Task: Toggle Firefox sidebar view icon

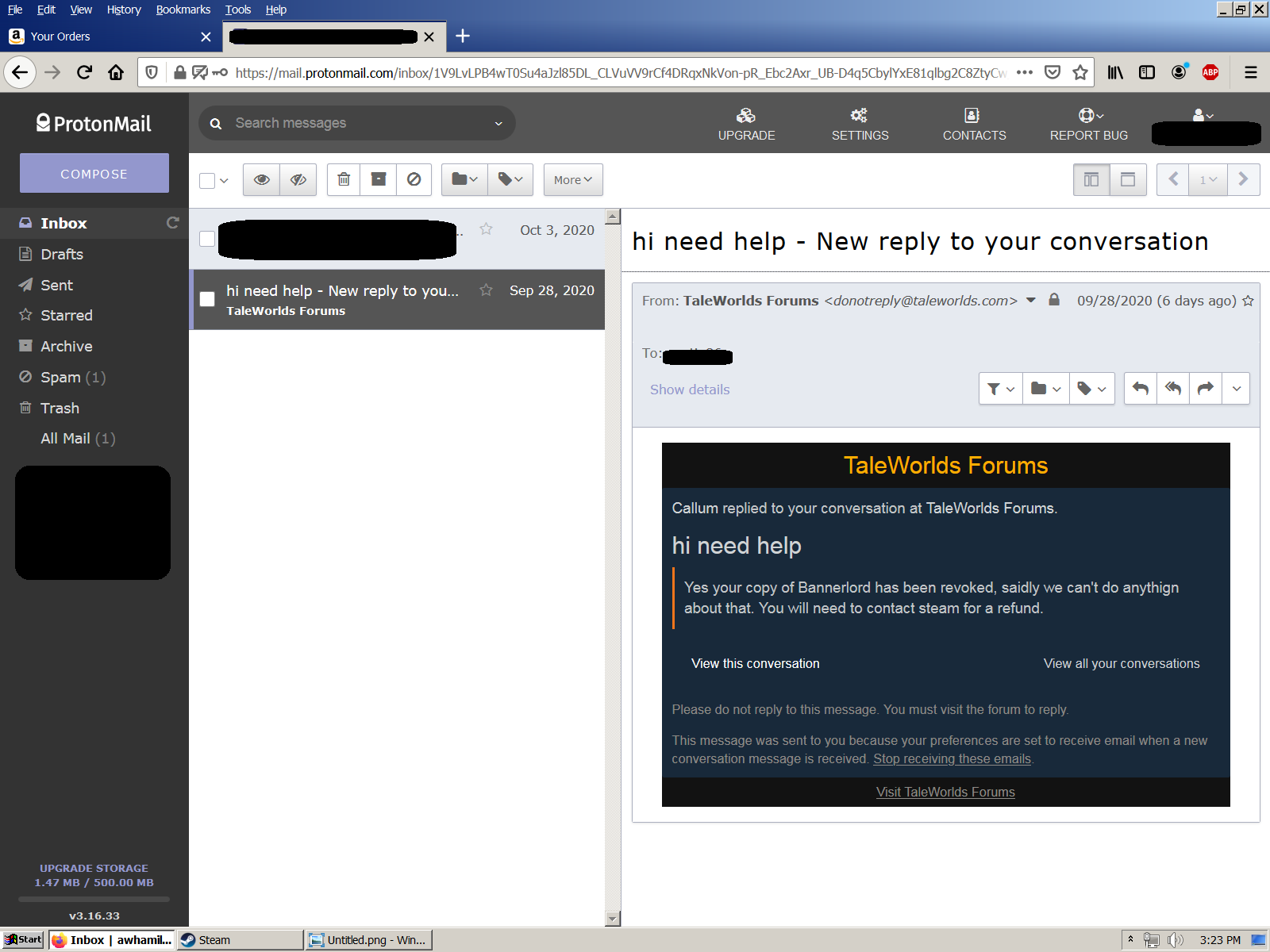Action: [x=1147, y=72]
